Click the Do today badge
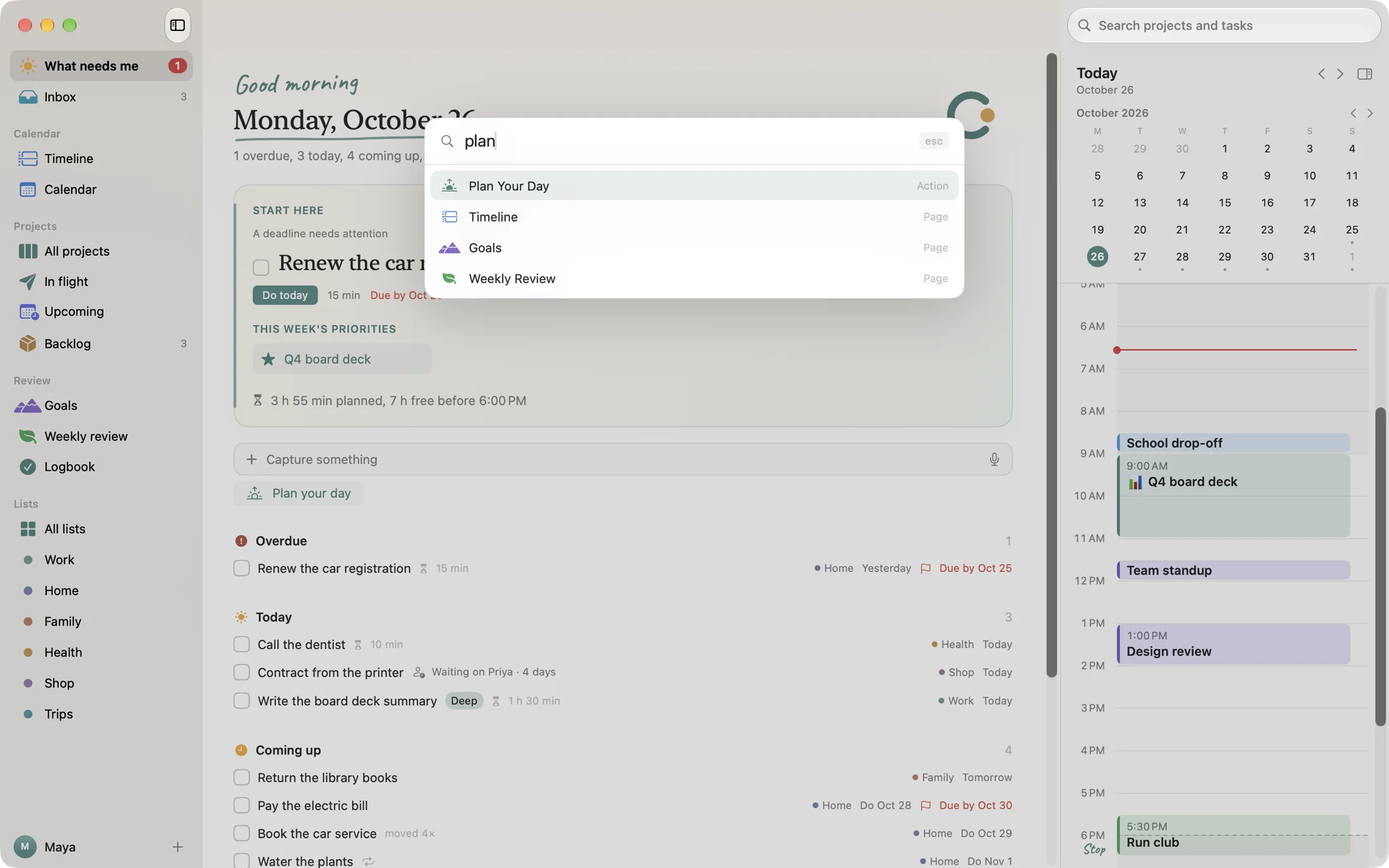 285,295
